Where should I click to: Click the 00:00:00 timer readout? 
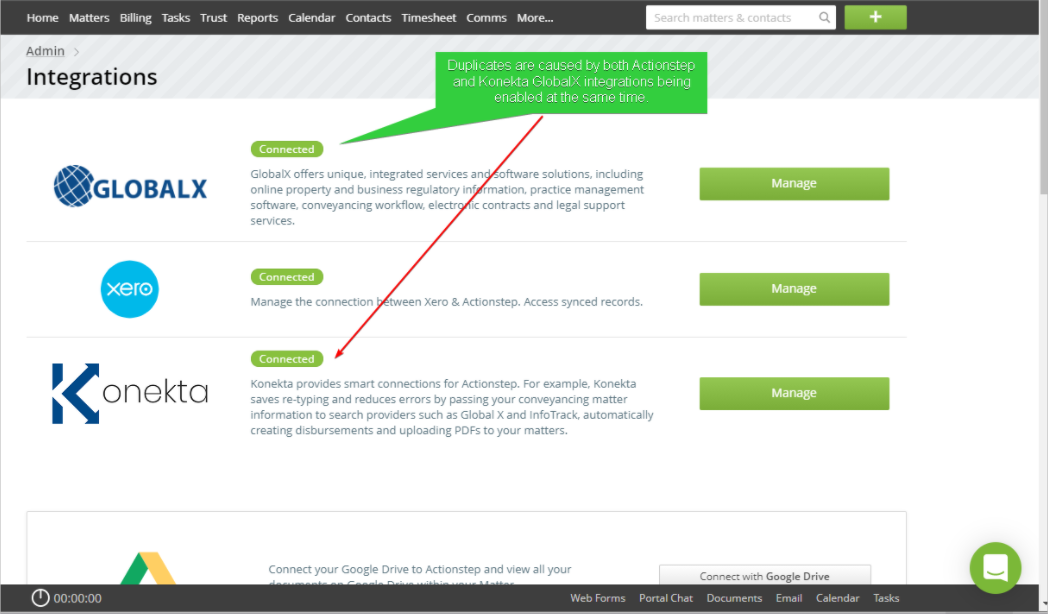click(x=78, y=599)
